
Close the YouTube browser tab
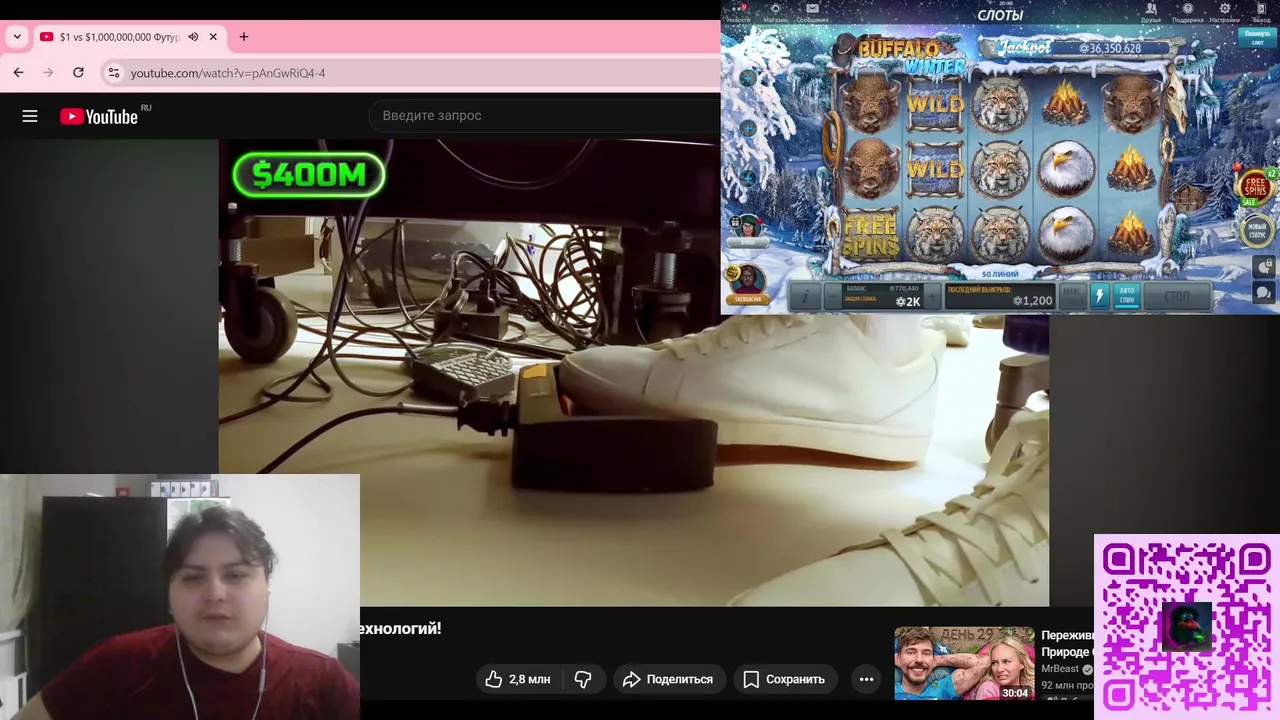(x=213, y=37)
